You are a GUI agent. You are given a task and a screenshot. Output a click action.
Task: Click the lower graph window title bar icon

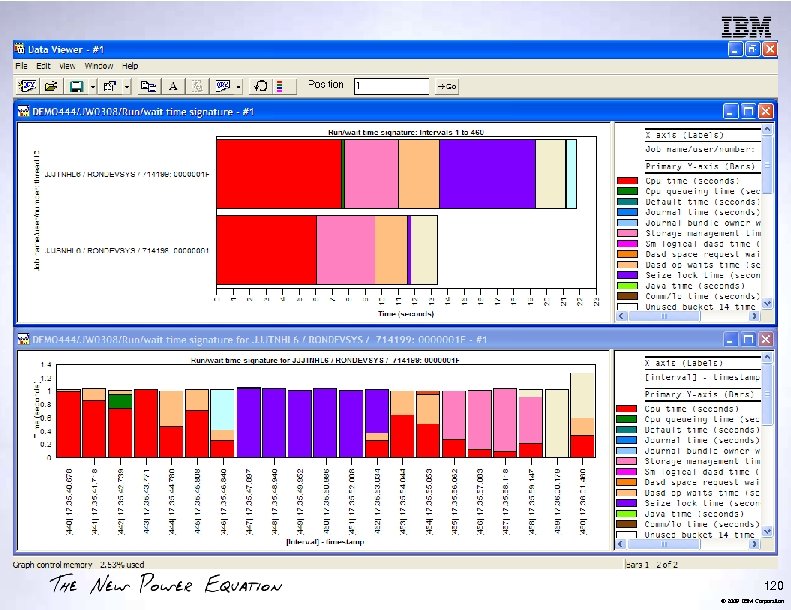[23, 340]
